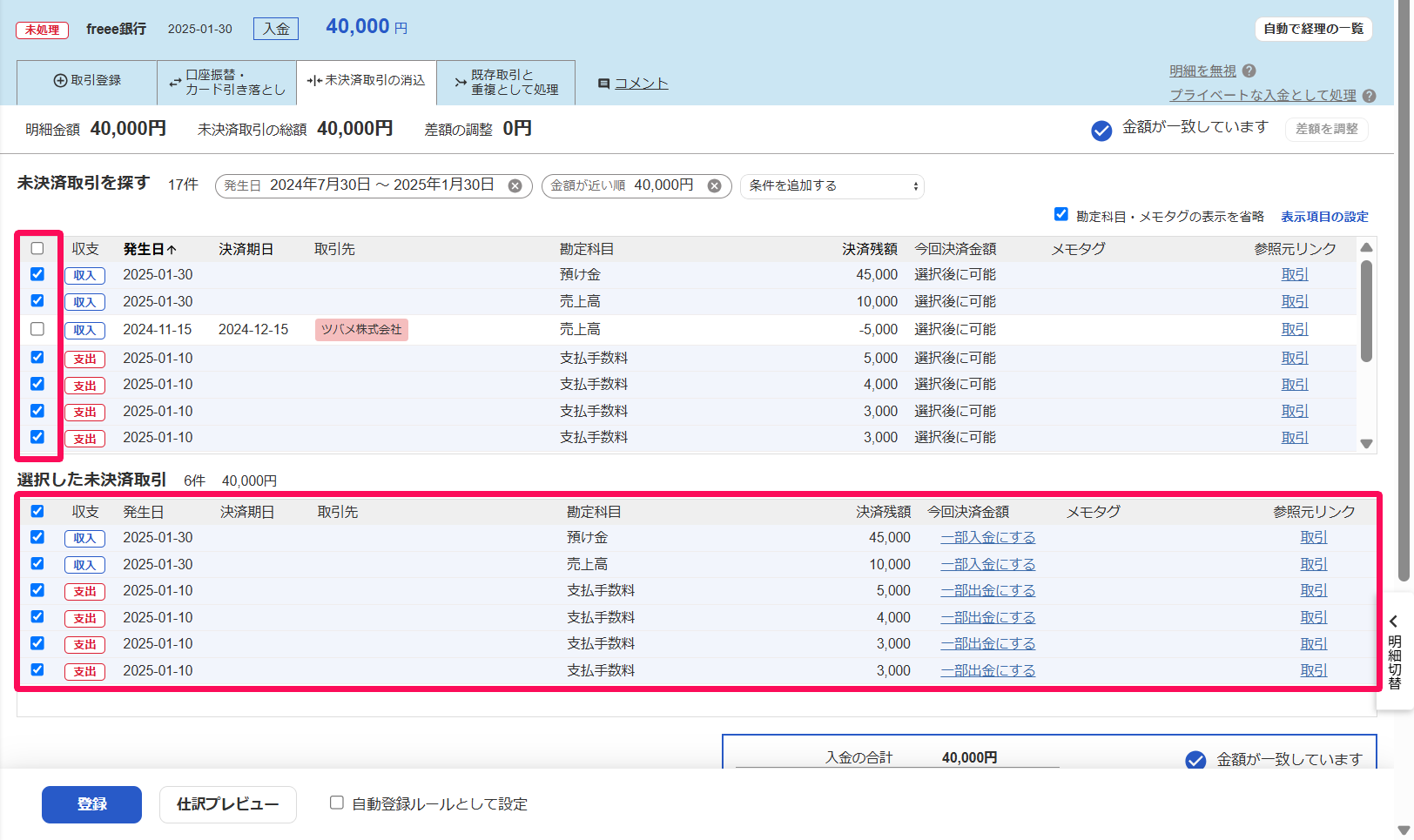Screen dimensions: 1414x840
Task: Click the ツバメ株式会社 partner tag
Action: coord(361,330)
